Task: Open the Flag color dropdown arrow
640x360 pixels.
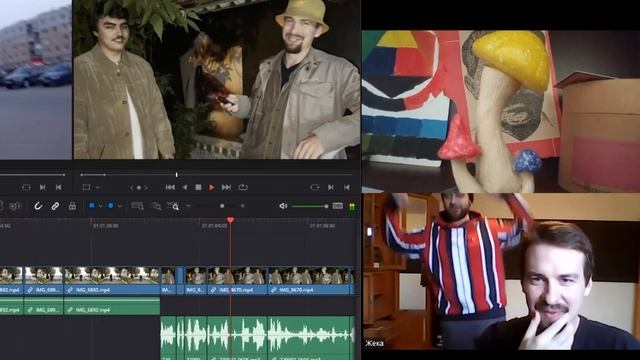Action: [100, 206]
